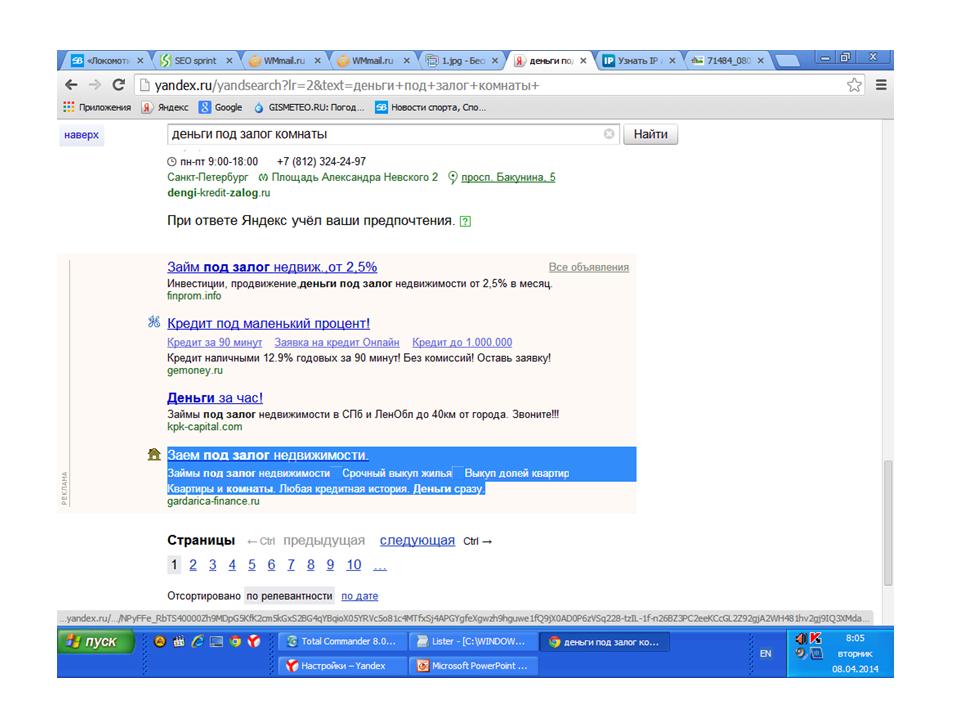This screenshot has height=720, width=960.
Task: Sort results по дате
Action: click(x=359, y=596)
